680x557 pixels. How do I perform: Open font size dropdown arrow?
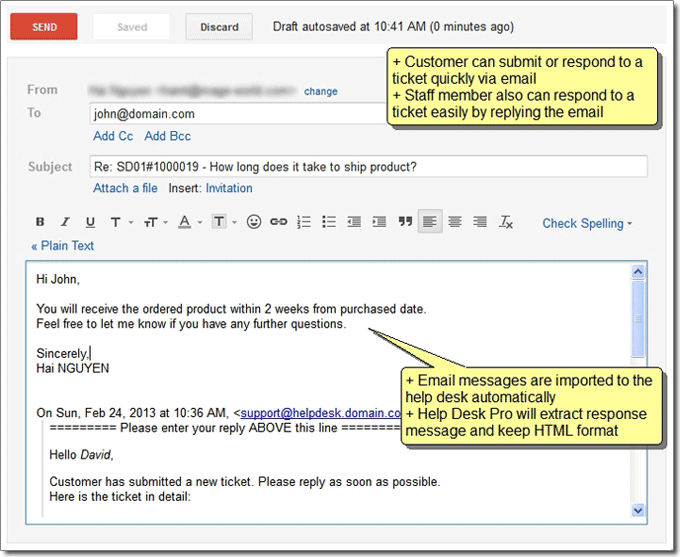[x=165, y=223]
